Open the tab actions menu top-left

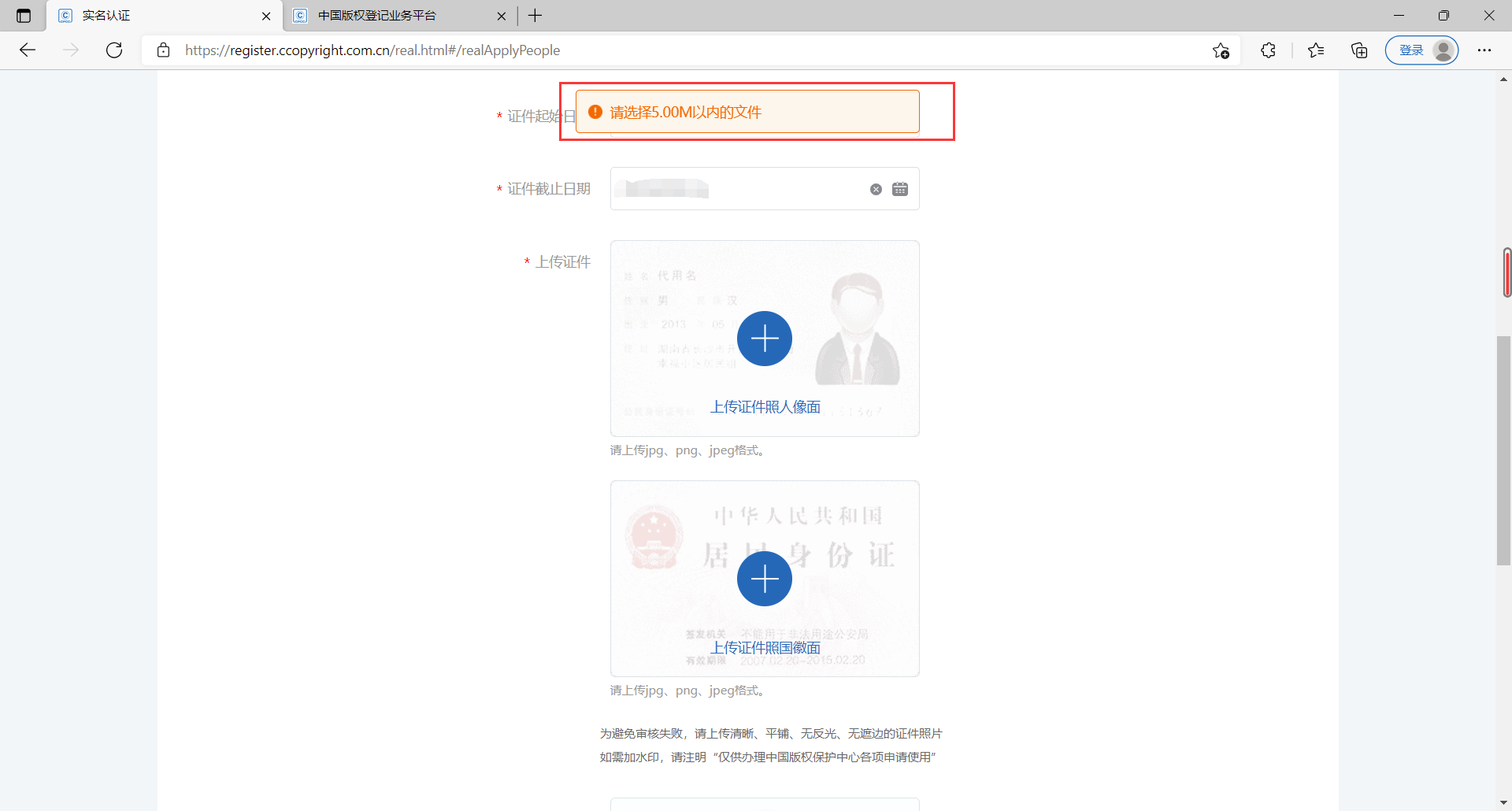pos(23,15)
